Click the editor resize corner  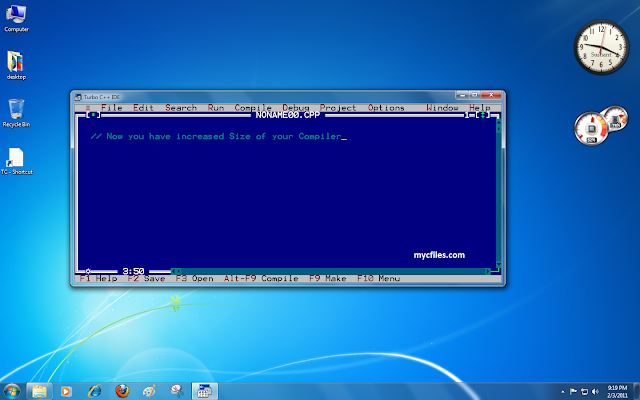coord(496,271)
